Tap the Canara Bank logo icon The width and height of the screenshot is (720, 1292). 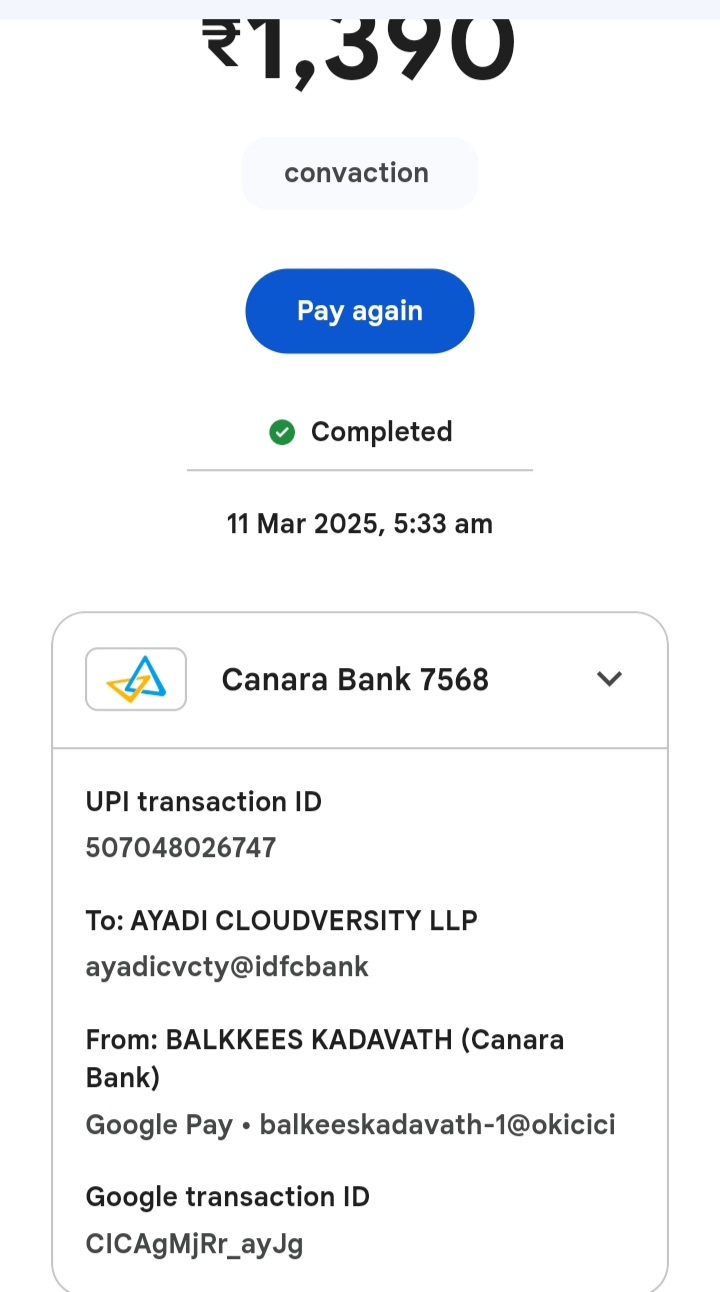pos(136,679)
